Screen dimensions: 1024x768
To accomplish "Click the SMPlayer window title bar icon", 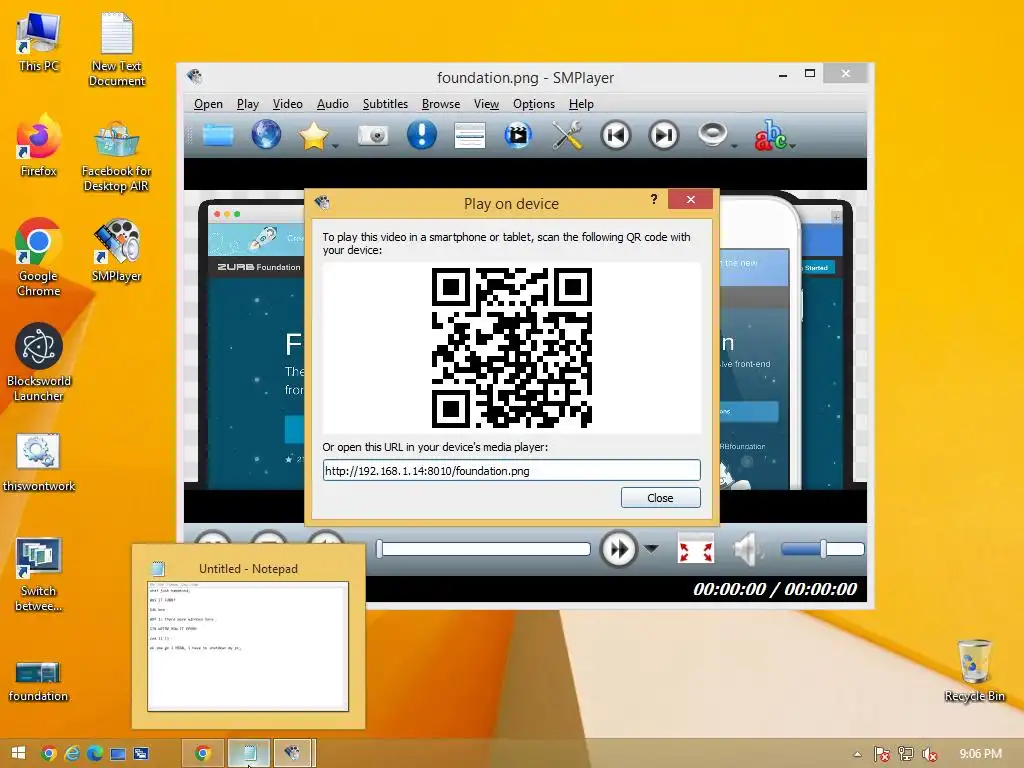I will tap(195, 77).
